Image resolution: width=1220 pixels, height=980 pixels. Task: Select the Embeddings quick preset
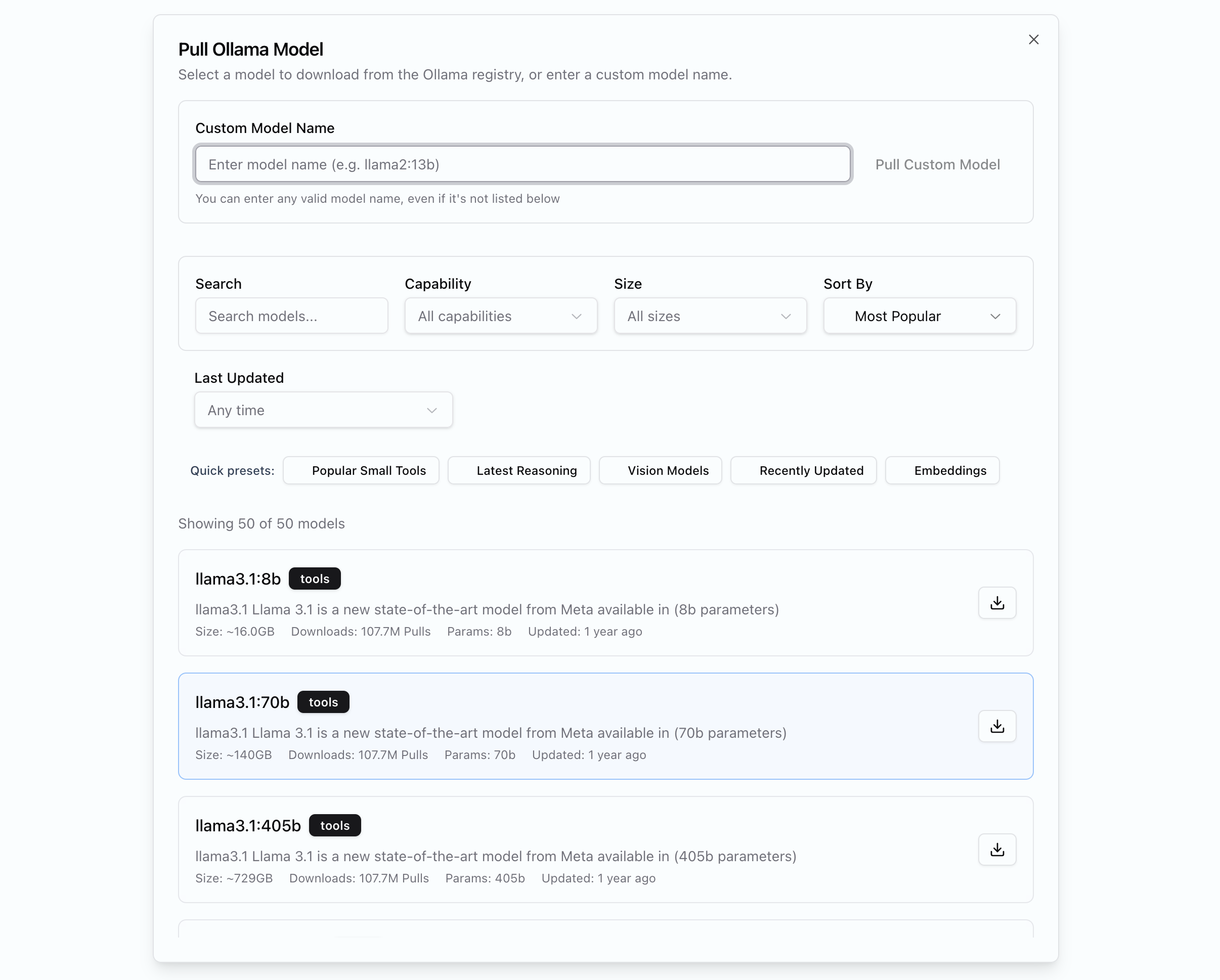point(942,470)
